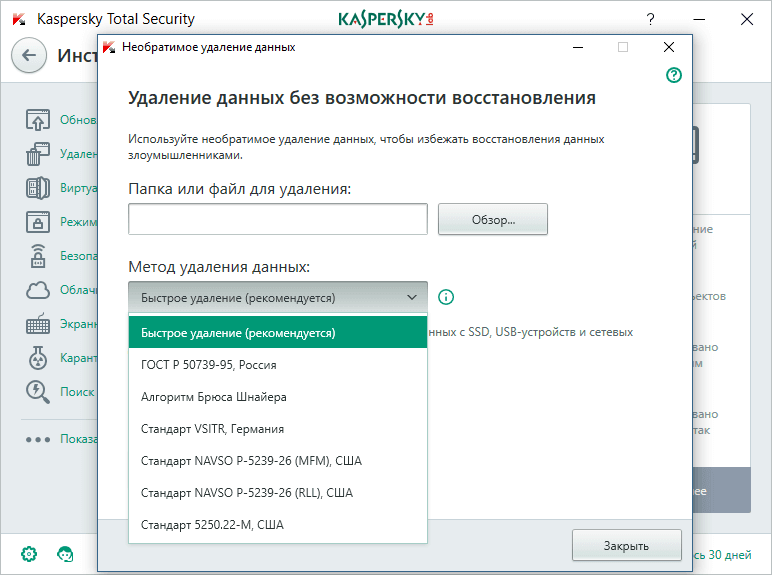Screen dimensions: 772x575
Task: Click the 'Режим' sidebar link
Action: click(x=78, y=222)
